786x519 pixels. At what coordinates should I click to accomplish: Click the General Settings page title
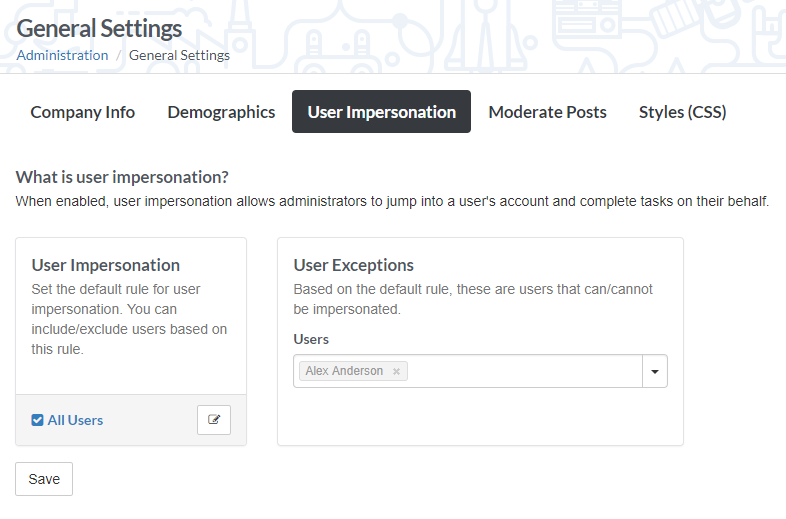coord(99,29)
